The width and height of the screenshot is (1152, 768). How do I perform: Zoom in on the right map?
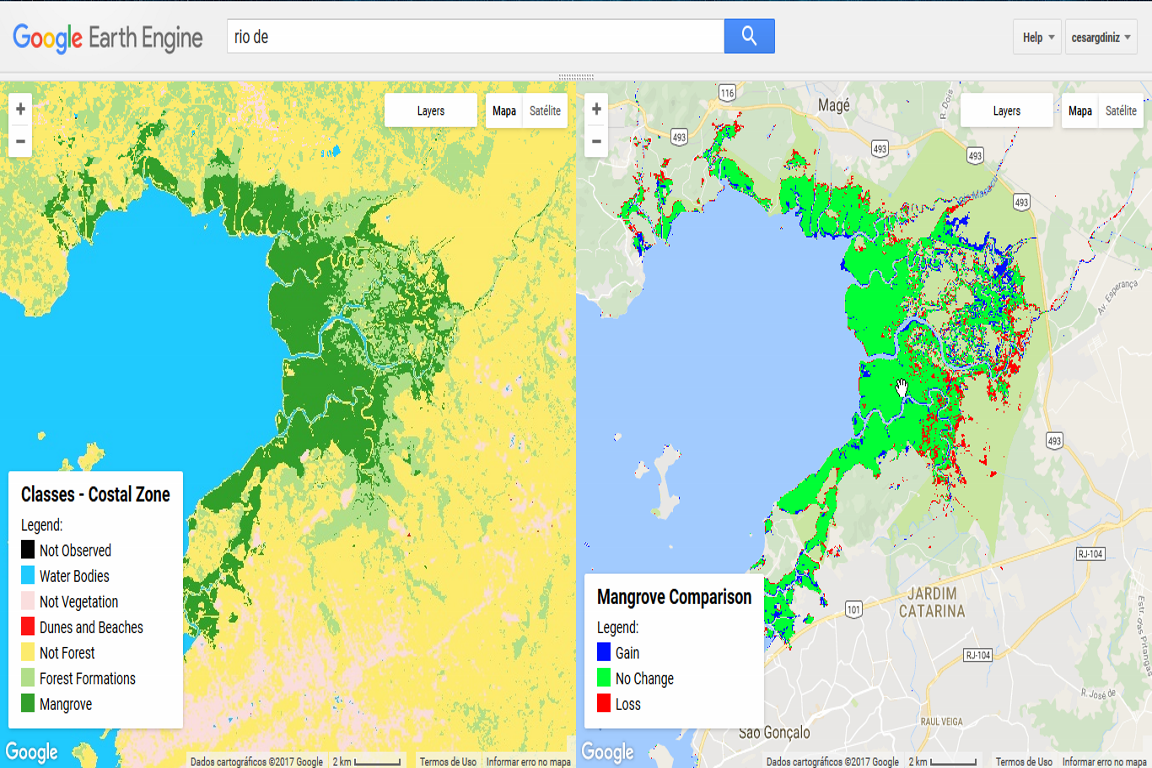coord(596,108)
